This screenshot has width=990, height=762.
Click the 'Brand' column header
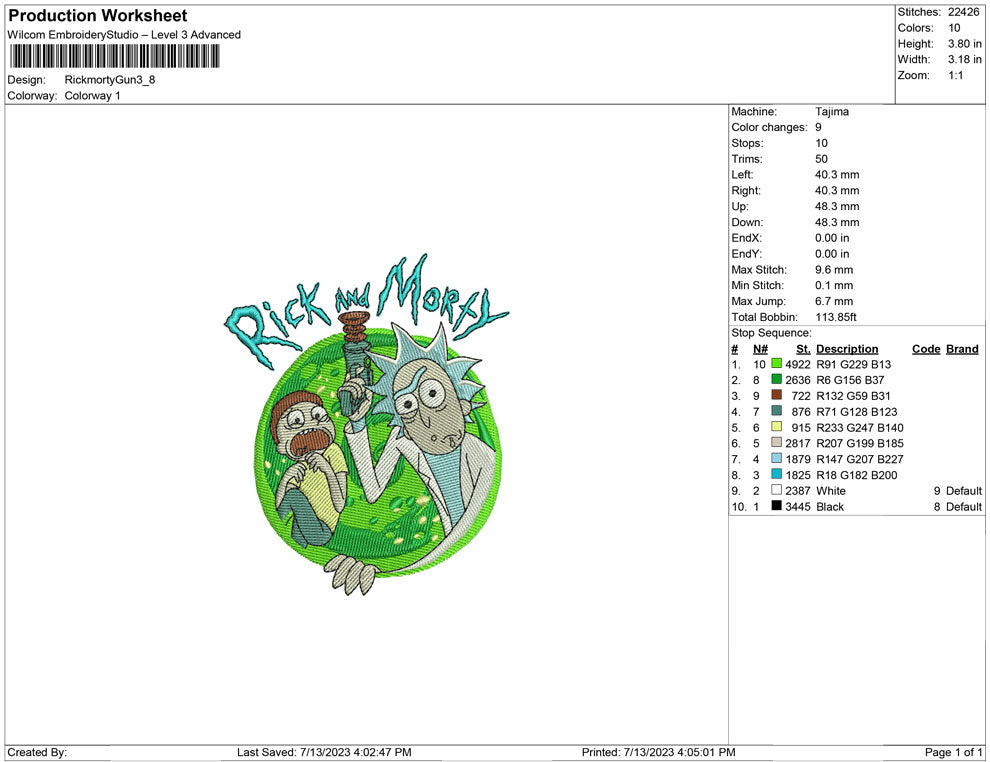coord(962,349)
